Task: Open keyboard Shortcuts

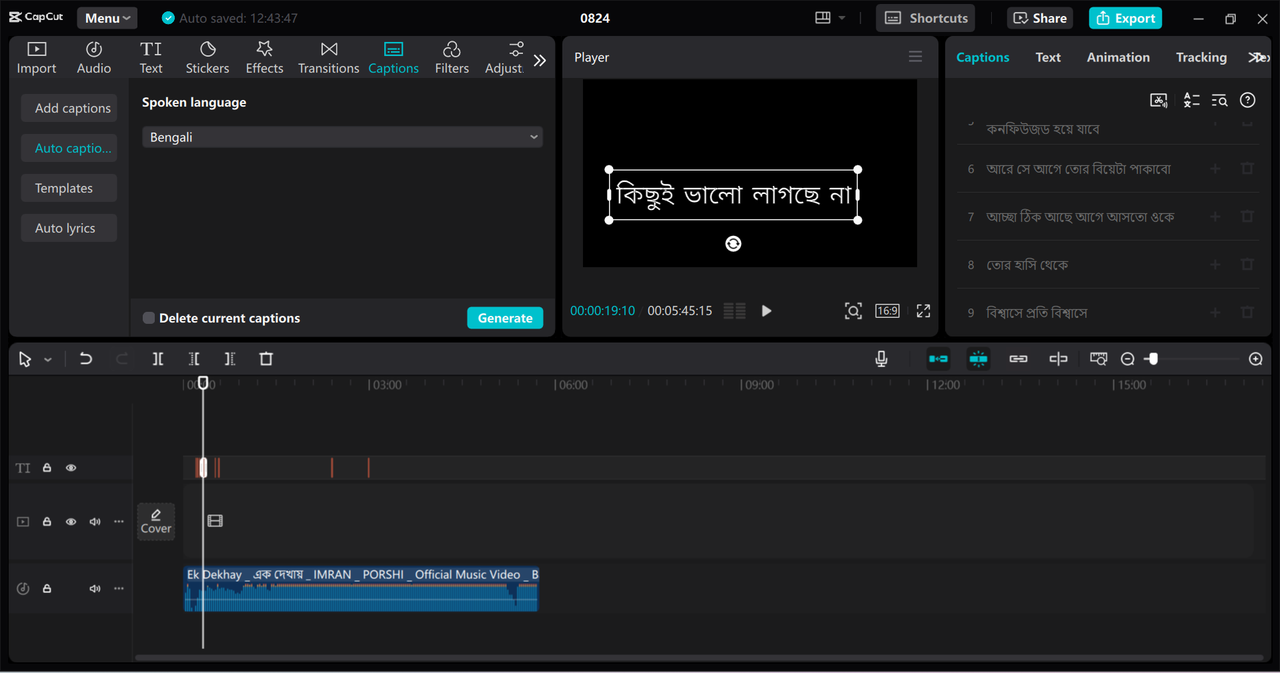Action: pos(926,18)
